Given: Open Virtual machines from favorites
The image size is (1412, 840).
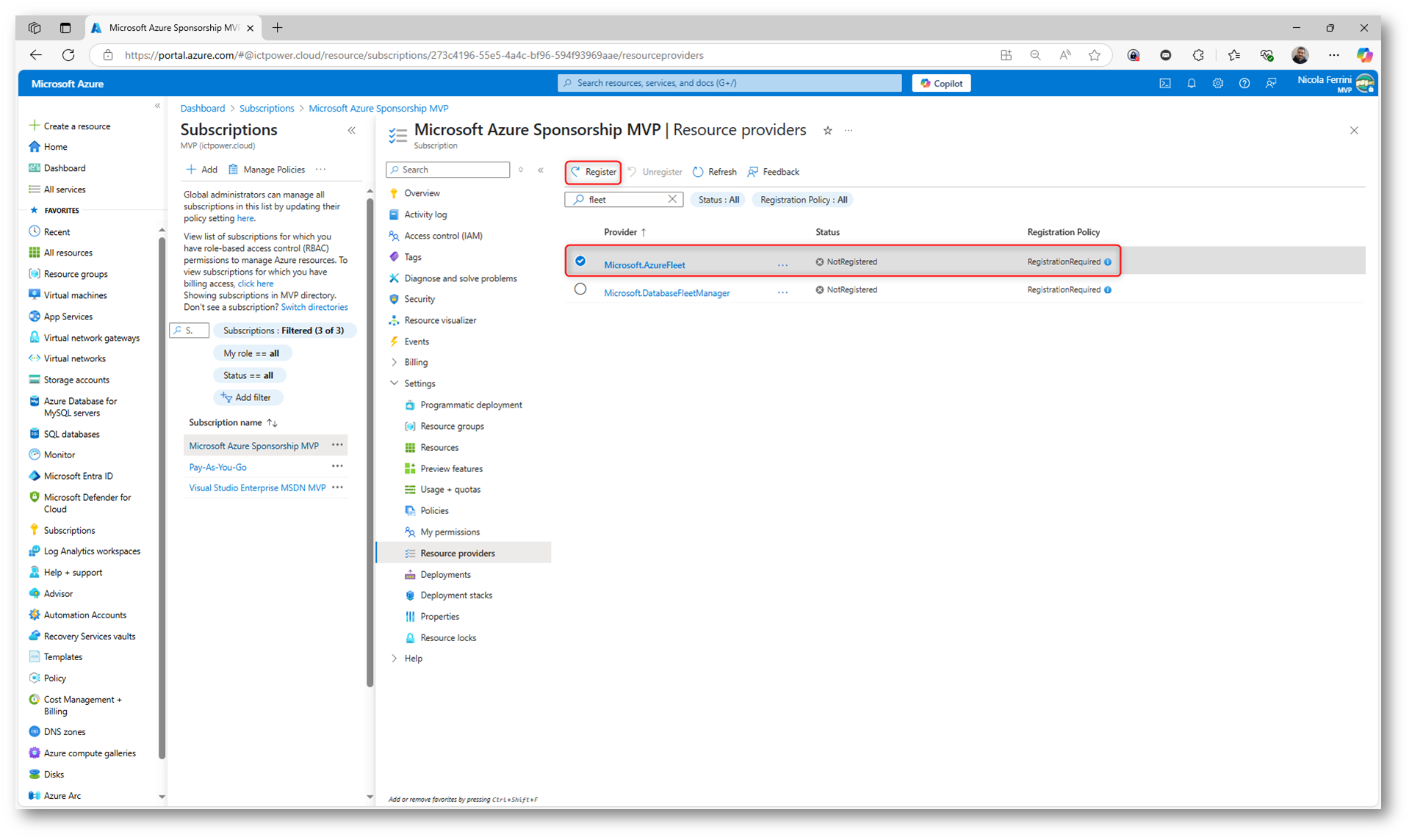Looking at the screenshot, I should click(x=75, y=296).
